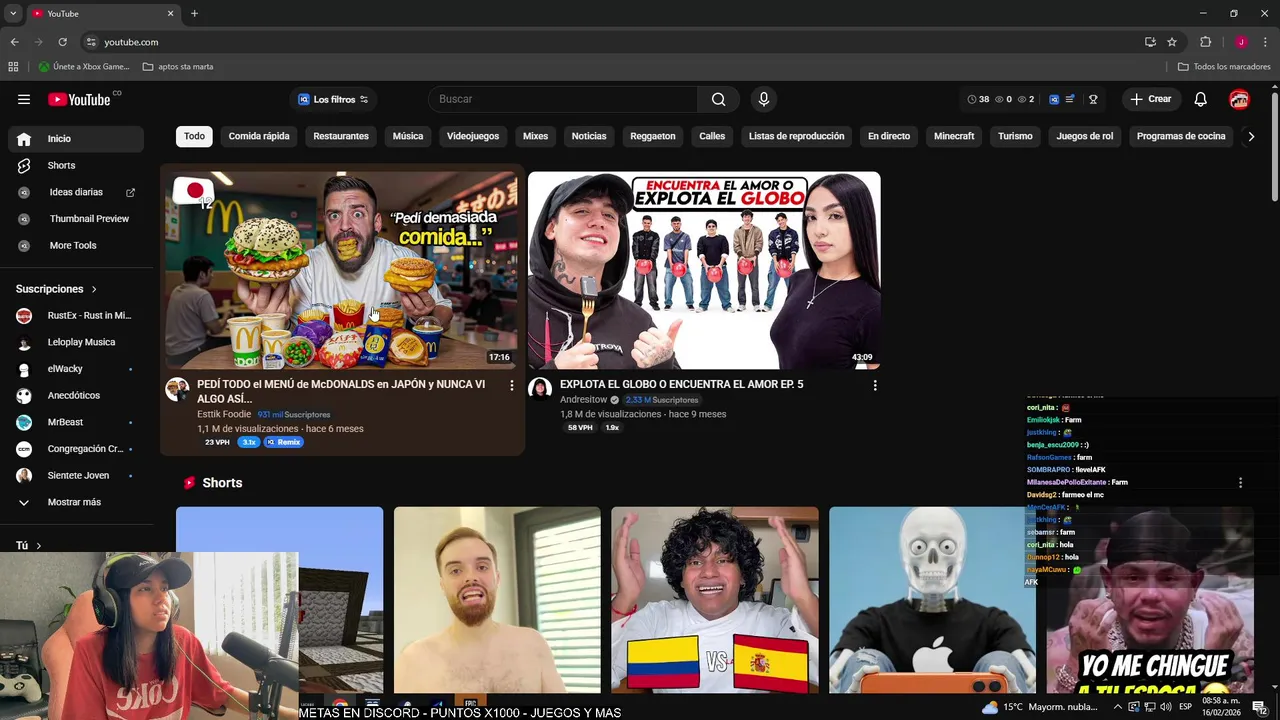This screenshot has height=720, width=1280.
Task: Open the Estik Foodie channel avatar
Action: point(177,390)
